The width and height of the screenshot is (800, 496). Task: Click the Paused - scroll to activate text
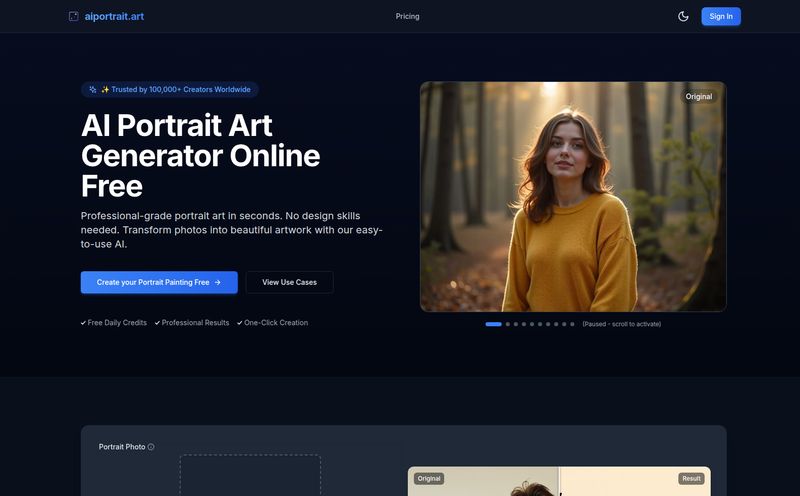point(621,324)
